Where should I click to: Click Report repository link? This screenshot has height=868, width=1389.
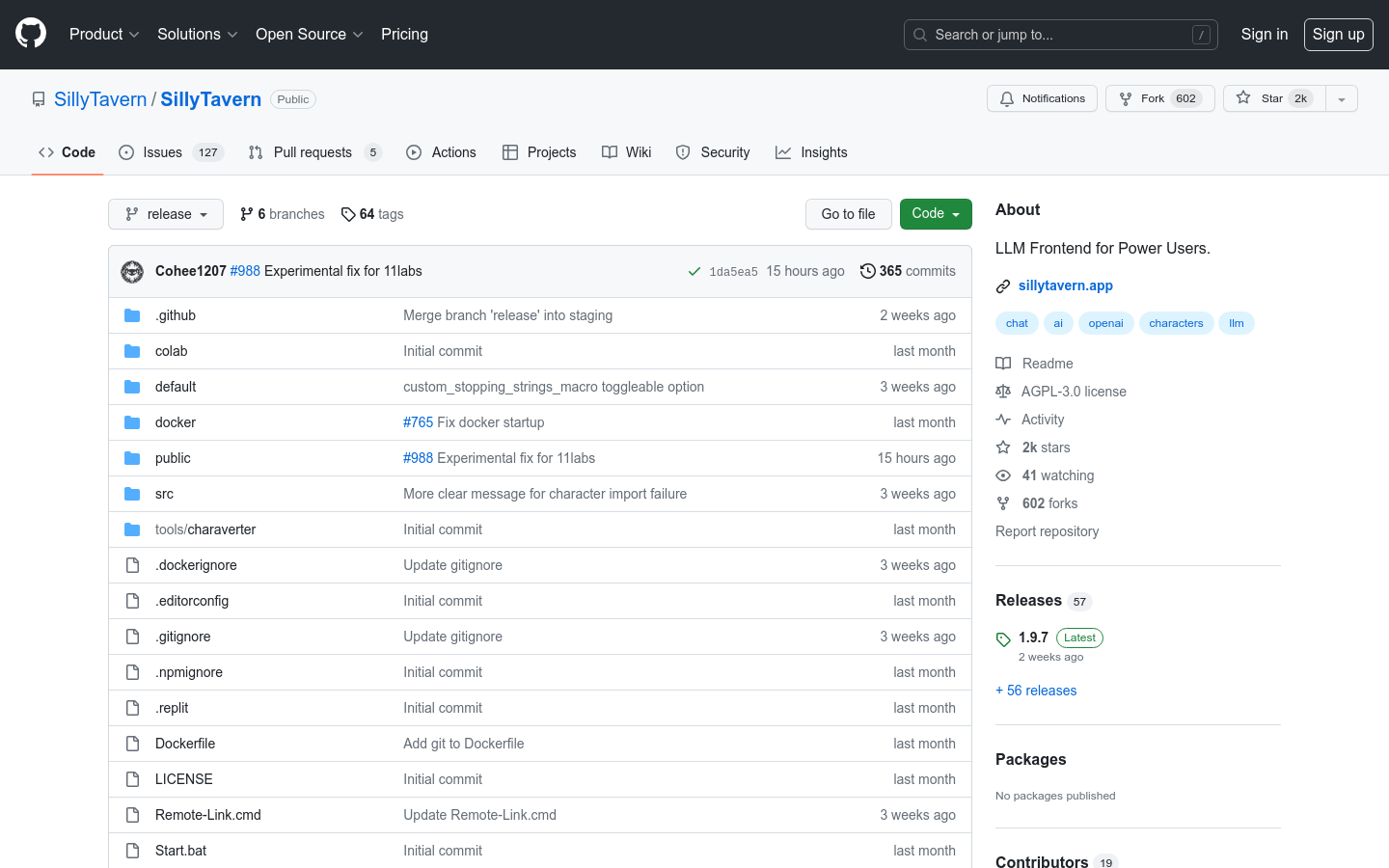(x=1047, y=531)
